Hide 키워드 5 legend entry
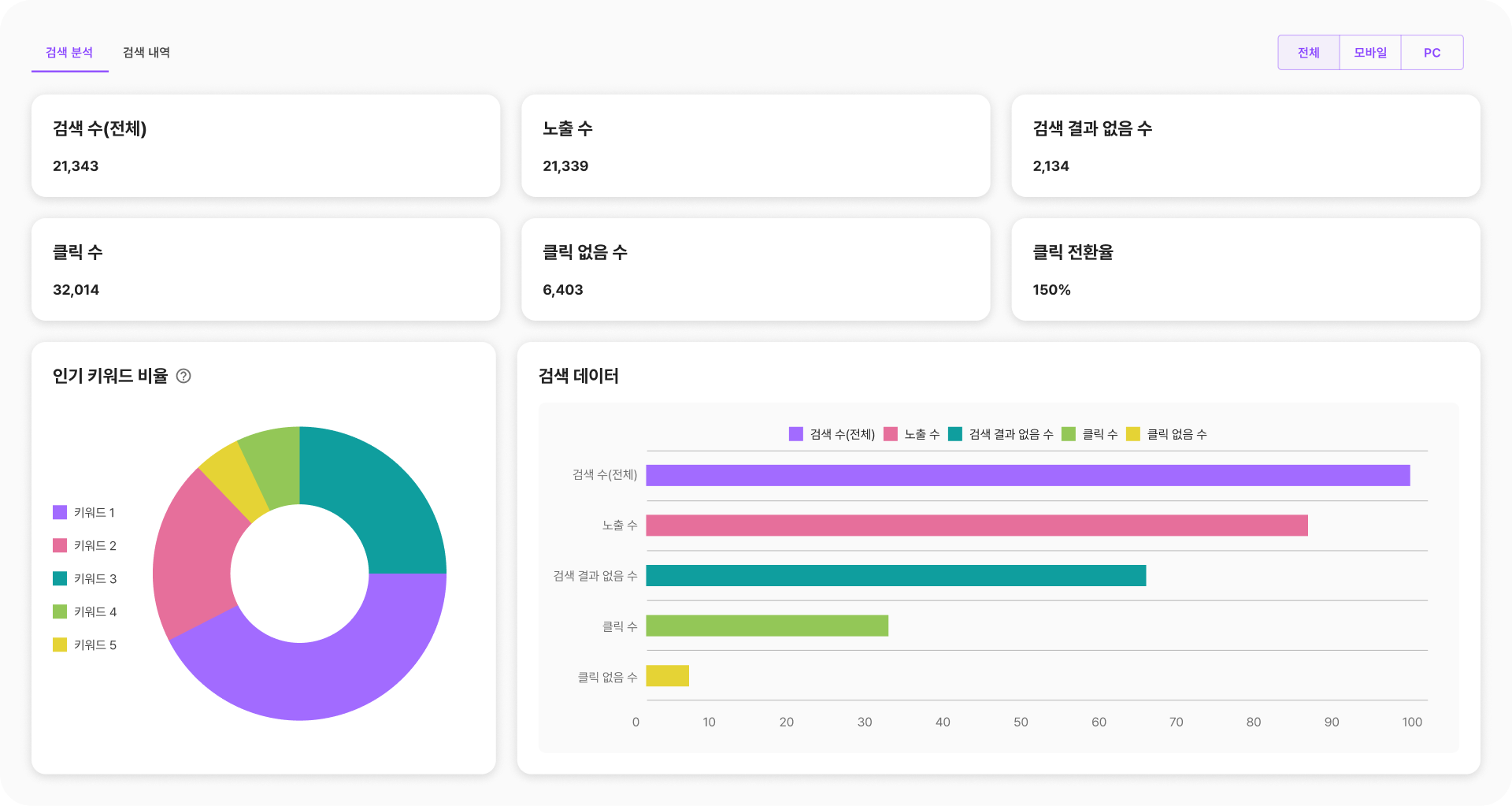This screenshot has width=1512, height=806. 85,645
